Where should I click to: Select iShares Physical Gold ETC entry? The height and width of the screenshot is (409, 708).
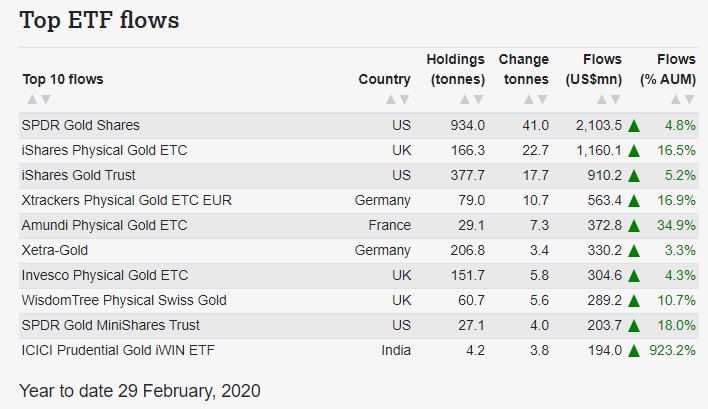tap(104, 150)
